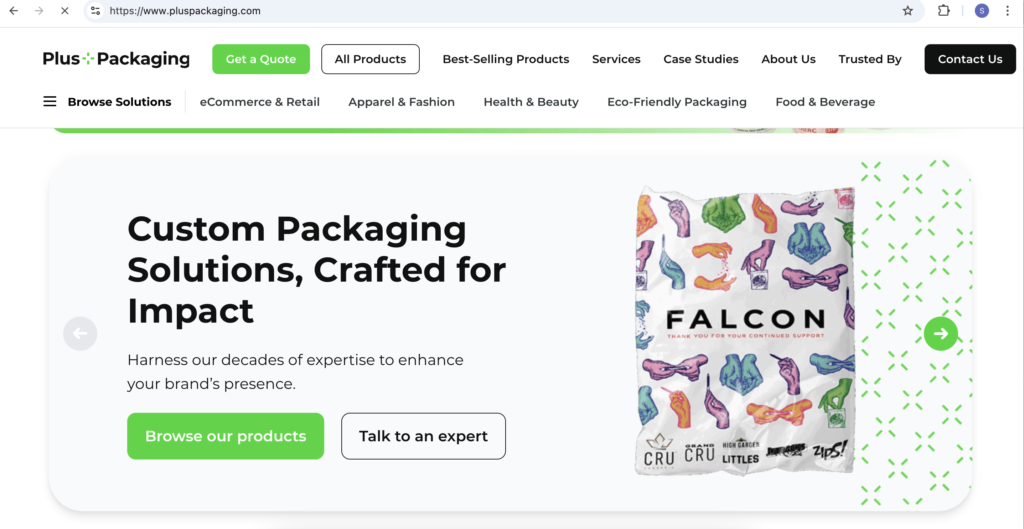Image resolution: width=1024 pixels, height=529 pixels.
Task: Click Browse our products button
Action: (225, 436)
